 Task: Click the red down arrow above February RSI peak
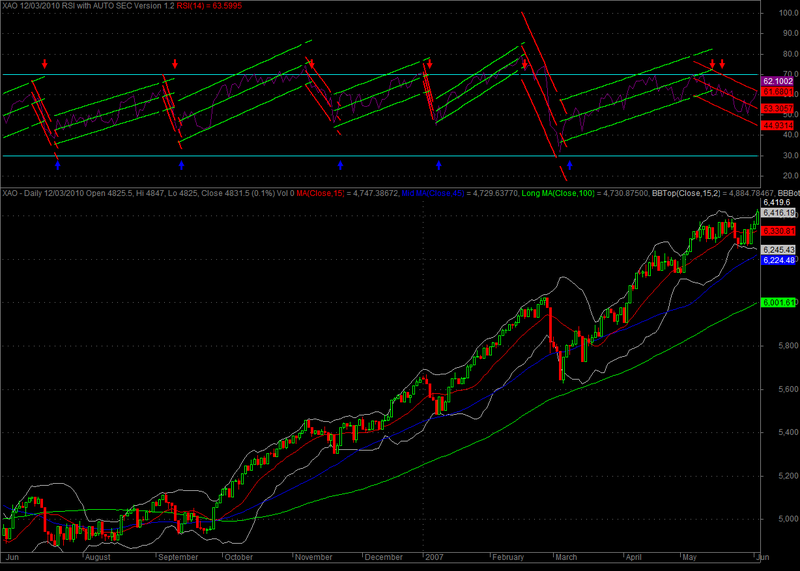pos(524,64)
